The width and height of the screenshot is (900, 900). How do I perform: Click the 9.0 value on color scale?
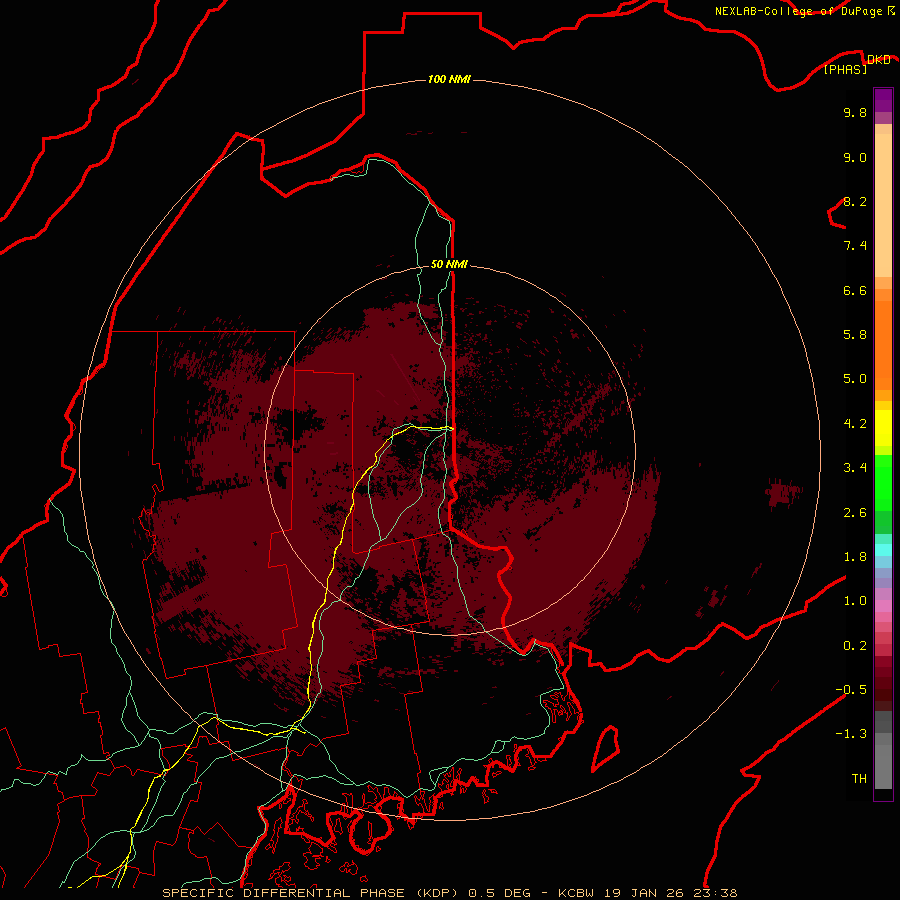tap(855, 157)
